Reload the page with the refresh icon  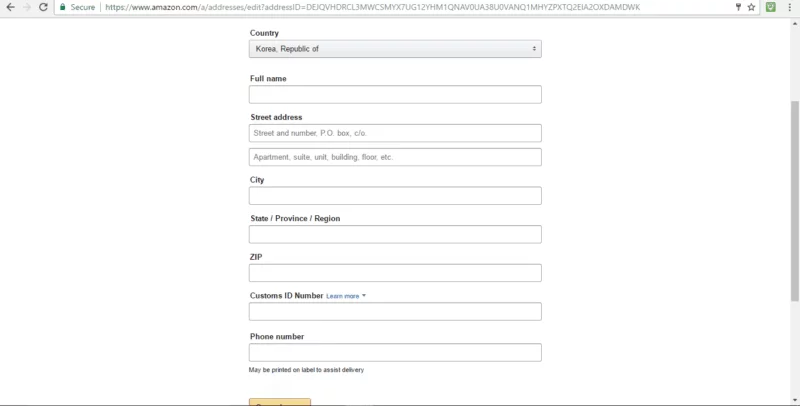[x=43, y=7]
